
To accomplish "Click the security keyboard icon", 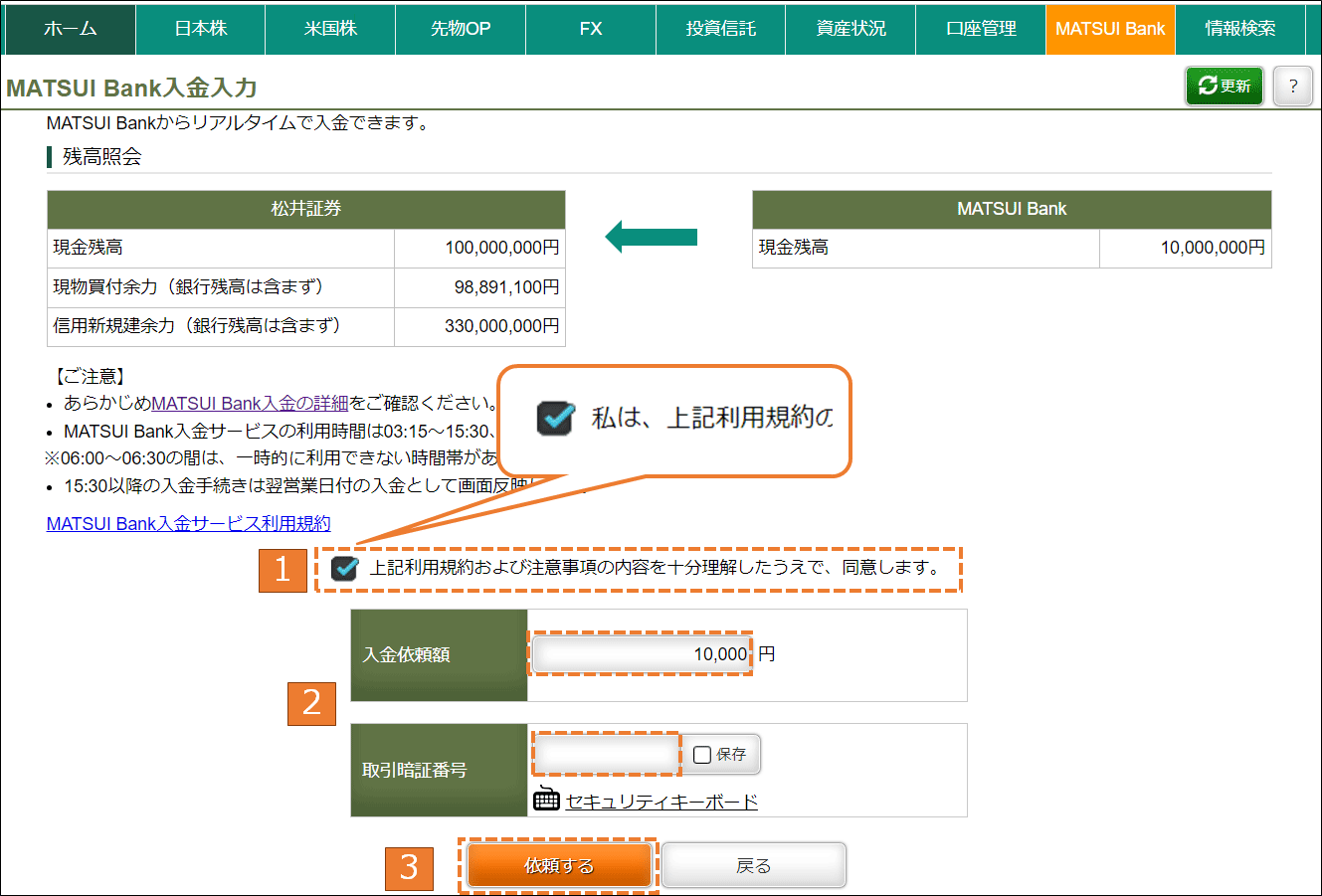I will tap(547, 799).
